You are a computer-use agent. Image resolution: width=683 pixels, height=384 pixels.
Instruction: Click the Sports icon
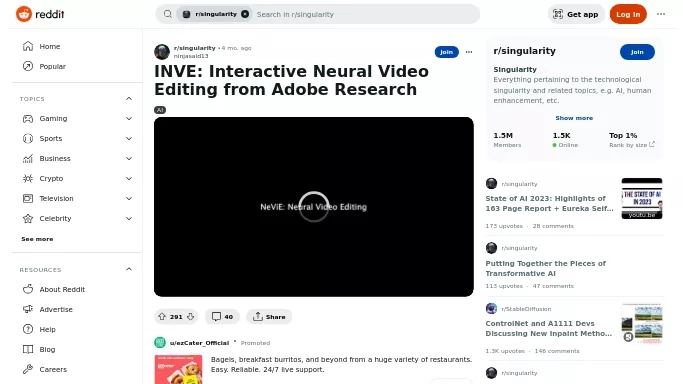click(28, 138)
